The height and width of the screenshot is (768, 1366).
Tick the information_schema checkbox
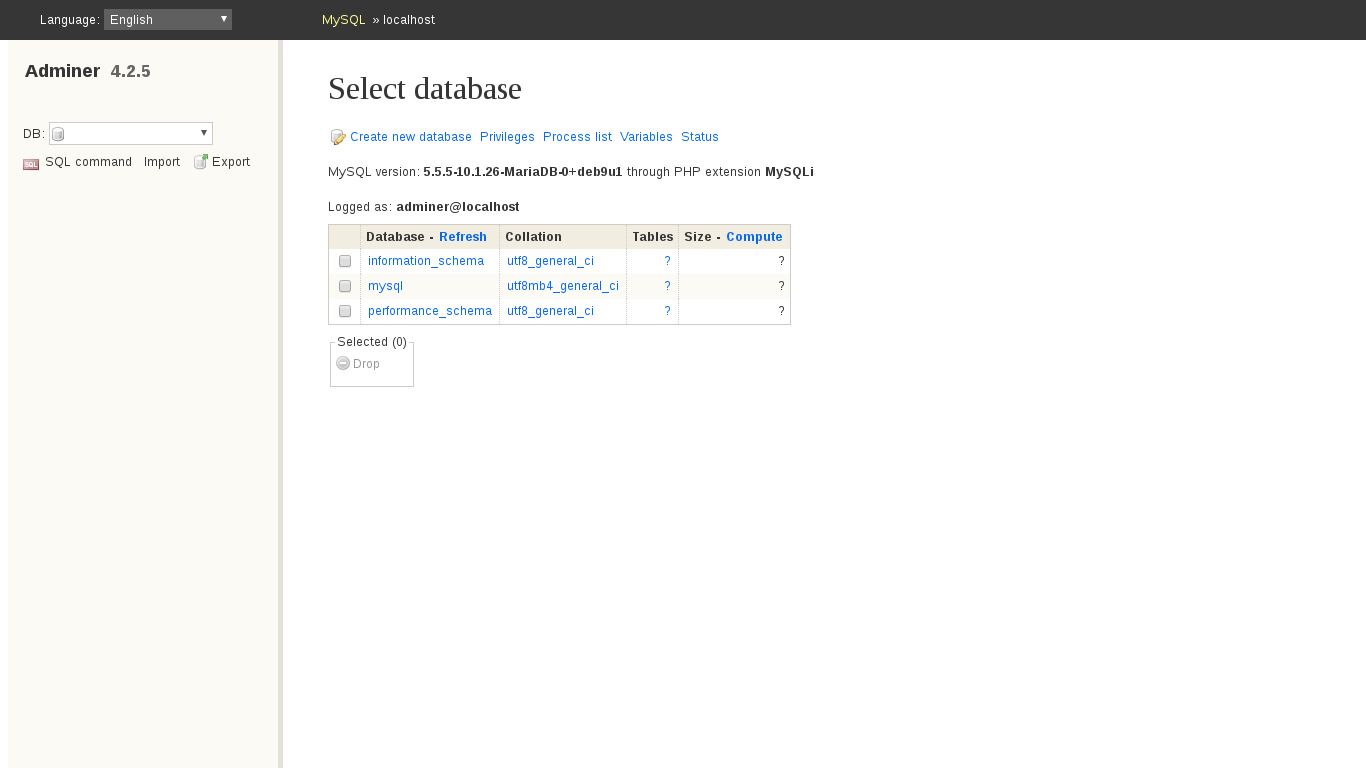tap(345, 261)
